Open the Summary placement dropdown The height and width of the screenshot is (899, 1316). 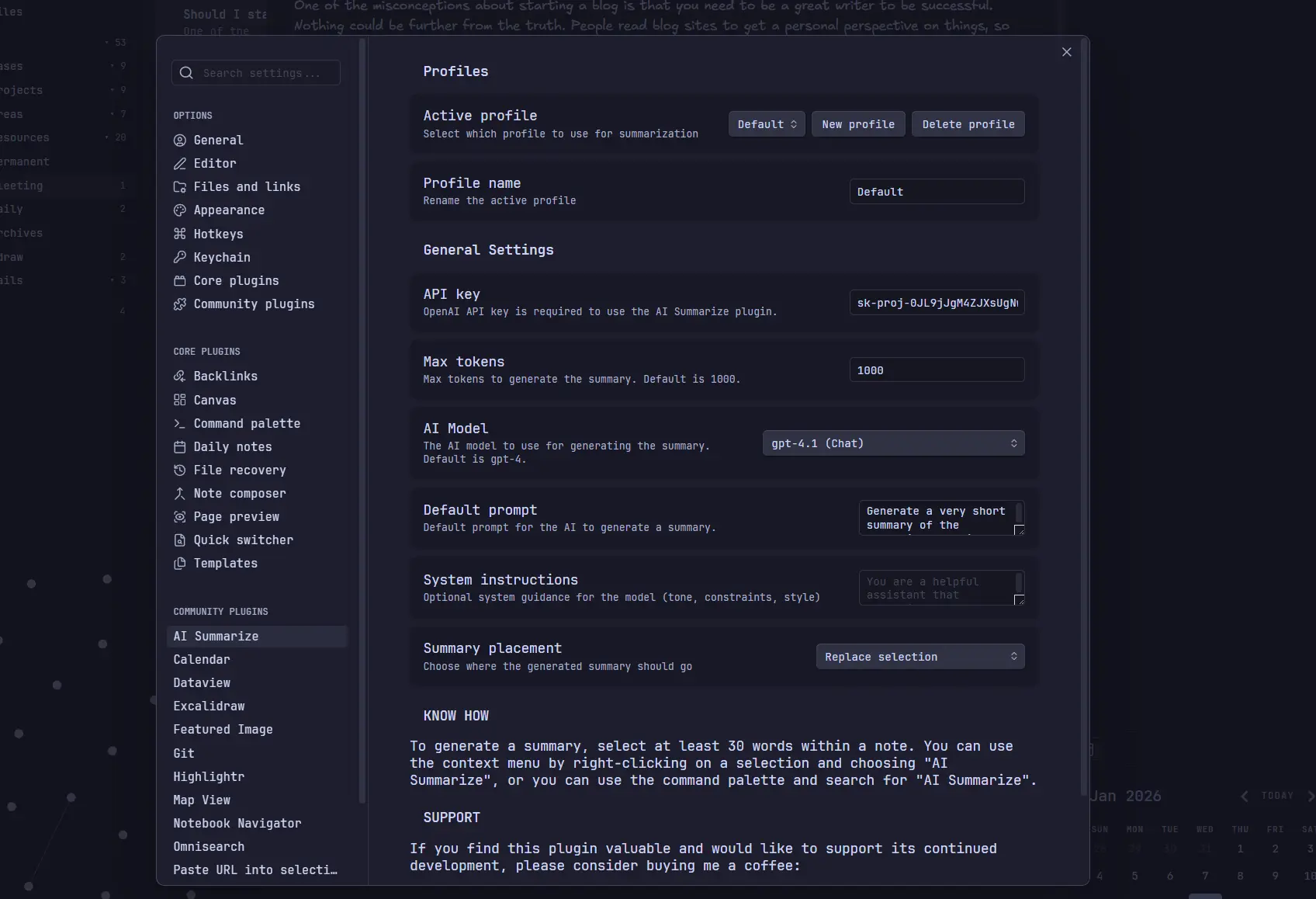pos(919,657)
